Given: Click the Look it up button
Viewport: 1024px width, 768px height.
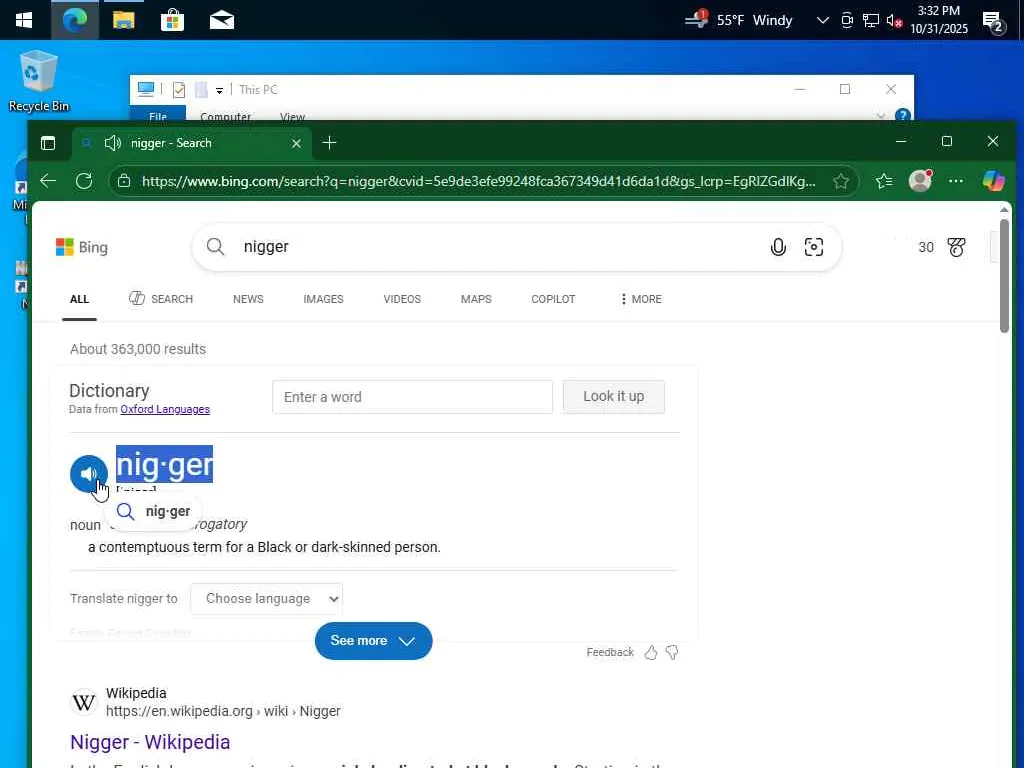Looking at the screenshot, I should 613,396.
